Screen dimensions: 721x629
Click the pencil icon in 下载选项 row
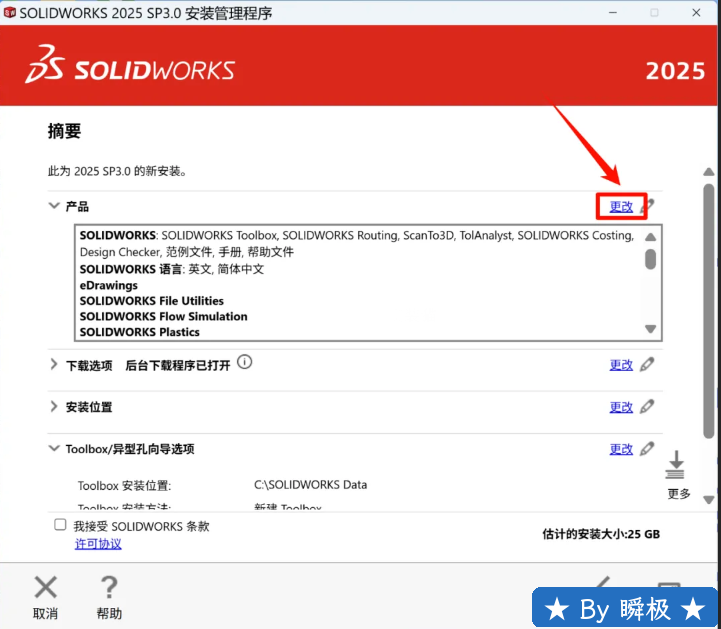(x=647, y=365)
